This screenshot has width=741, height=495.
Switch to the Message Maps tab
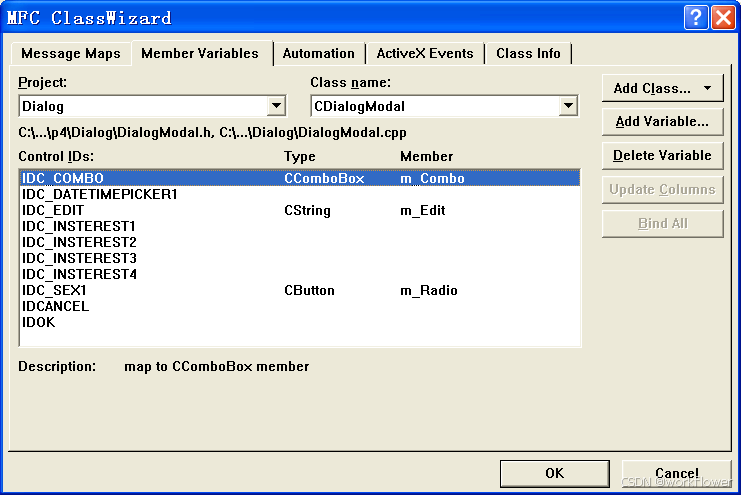click(71, 53)
